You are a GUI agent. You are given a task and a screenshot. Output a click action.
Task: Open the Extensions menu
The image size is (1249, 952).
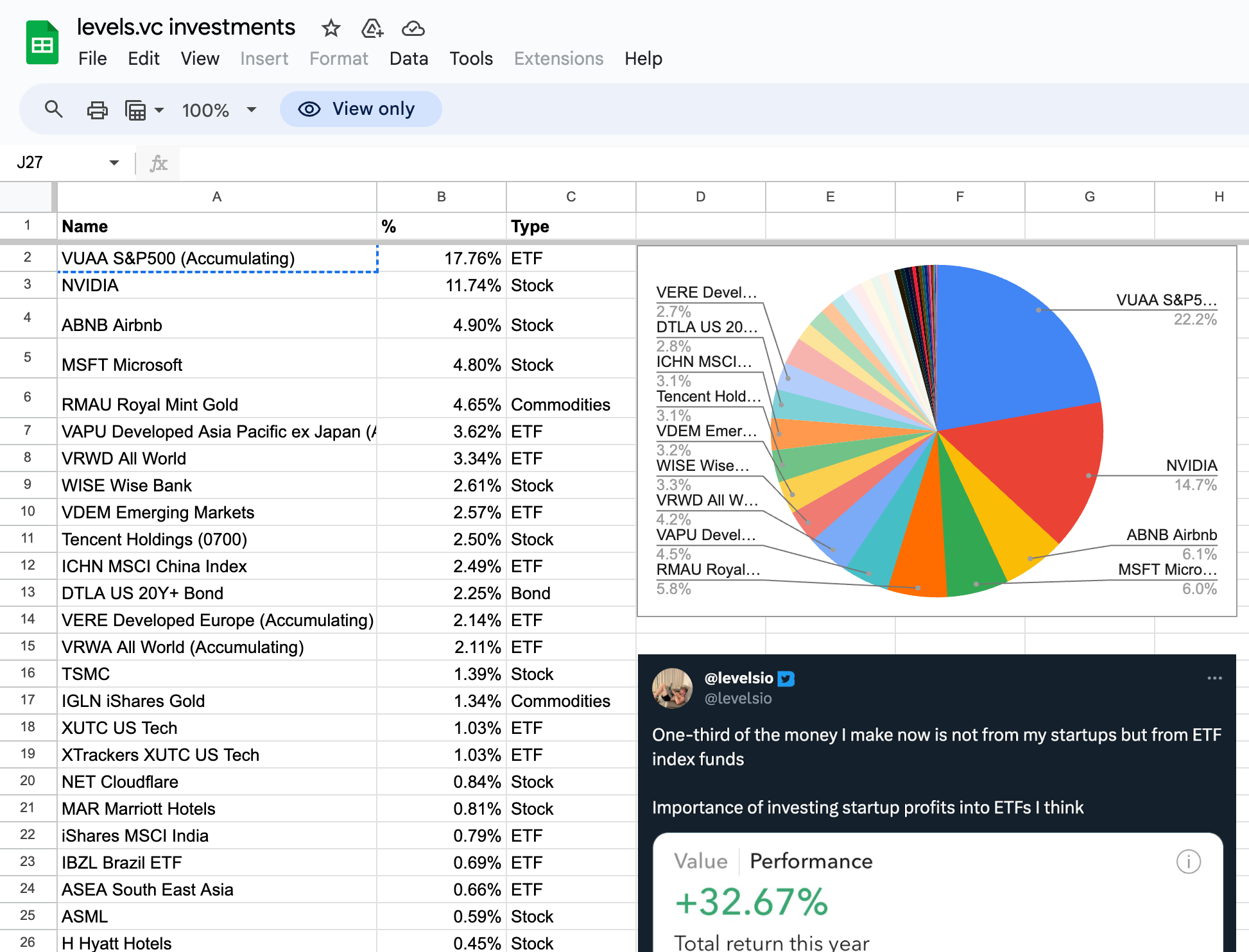click(x=558, y=58)
